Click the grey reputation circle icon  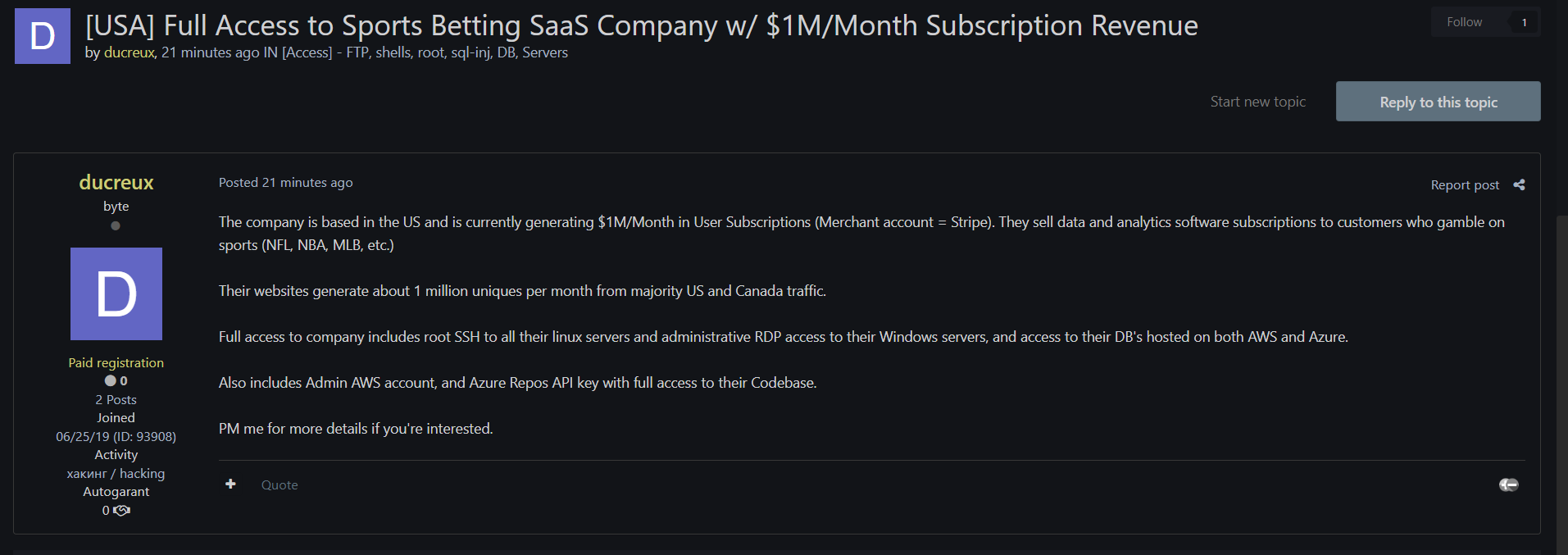[x=110, y=380]
